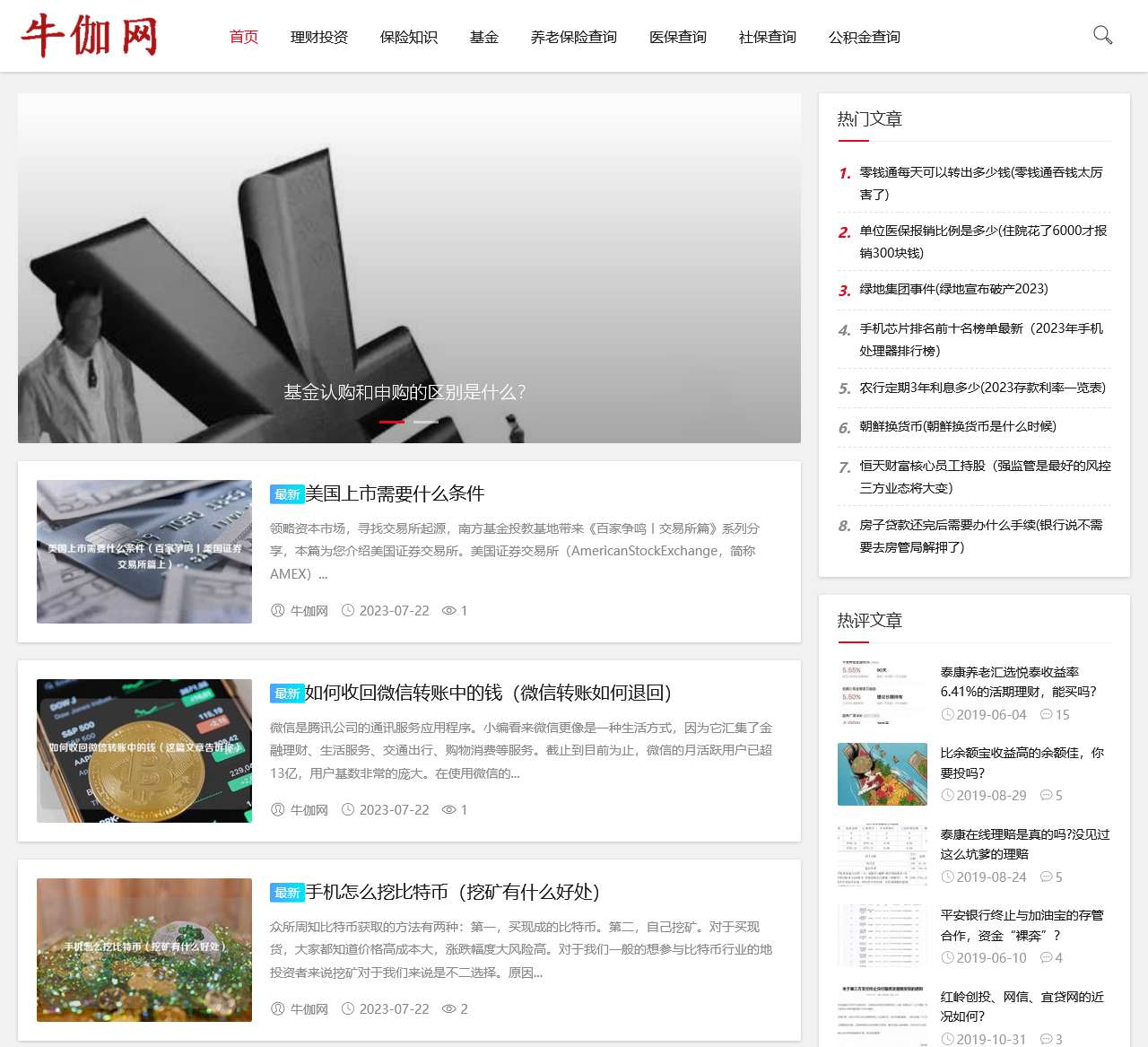
Task: Click the author icon next to 牛伽网 on the WeChat article
Action: (278, 809)
